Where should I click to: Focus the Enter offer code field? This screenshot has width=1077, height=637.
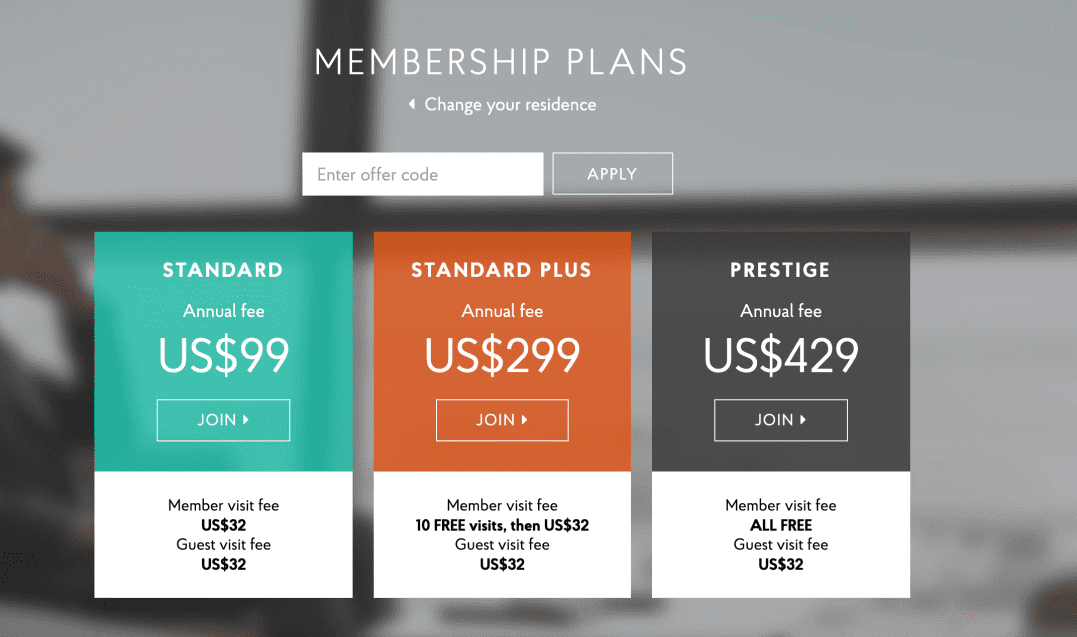tap(422, 174)
